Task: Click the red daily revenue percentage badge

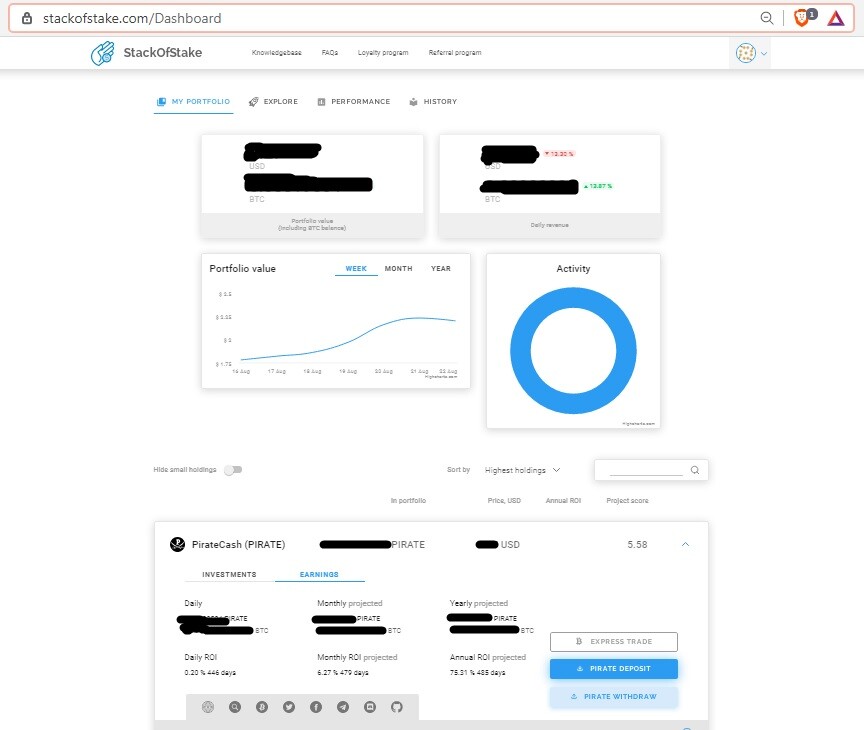Action: coord(559,154)
